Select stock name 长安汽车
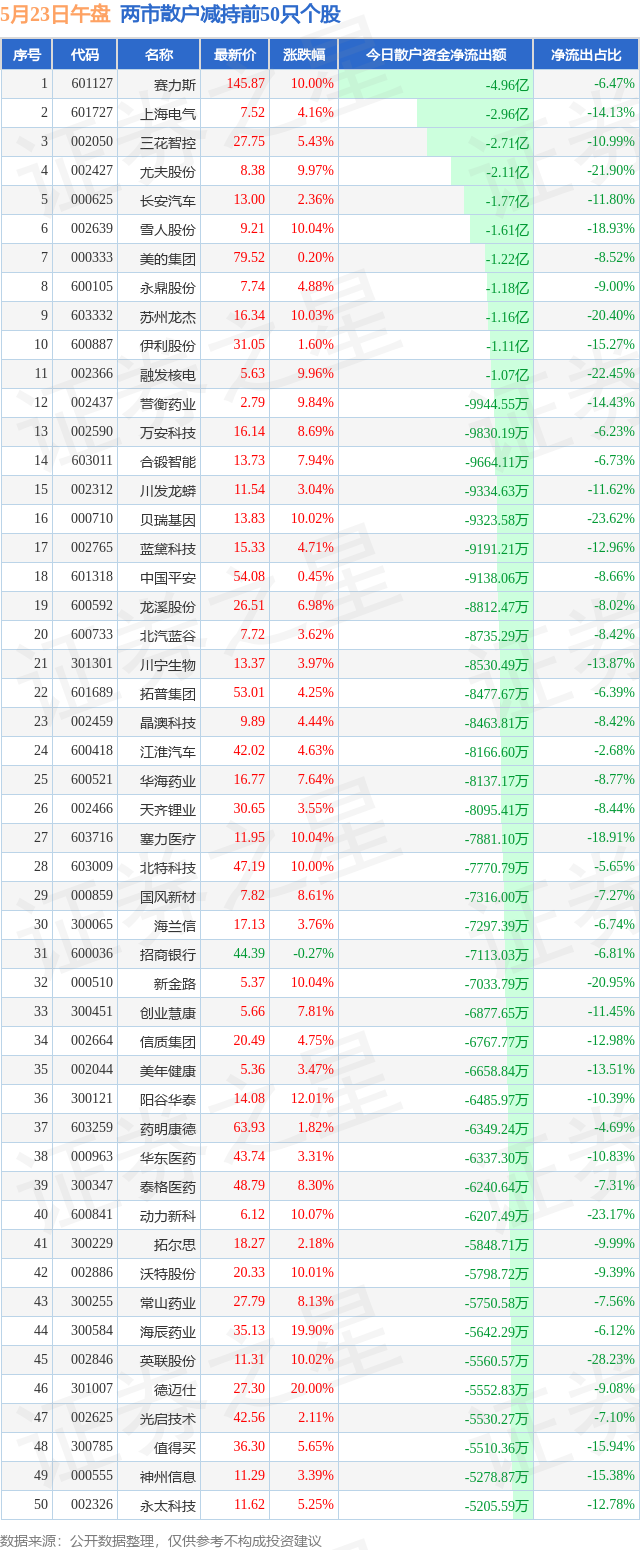640x1550 pixels. click(x=169, y=200)
